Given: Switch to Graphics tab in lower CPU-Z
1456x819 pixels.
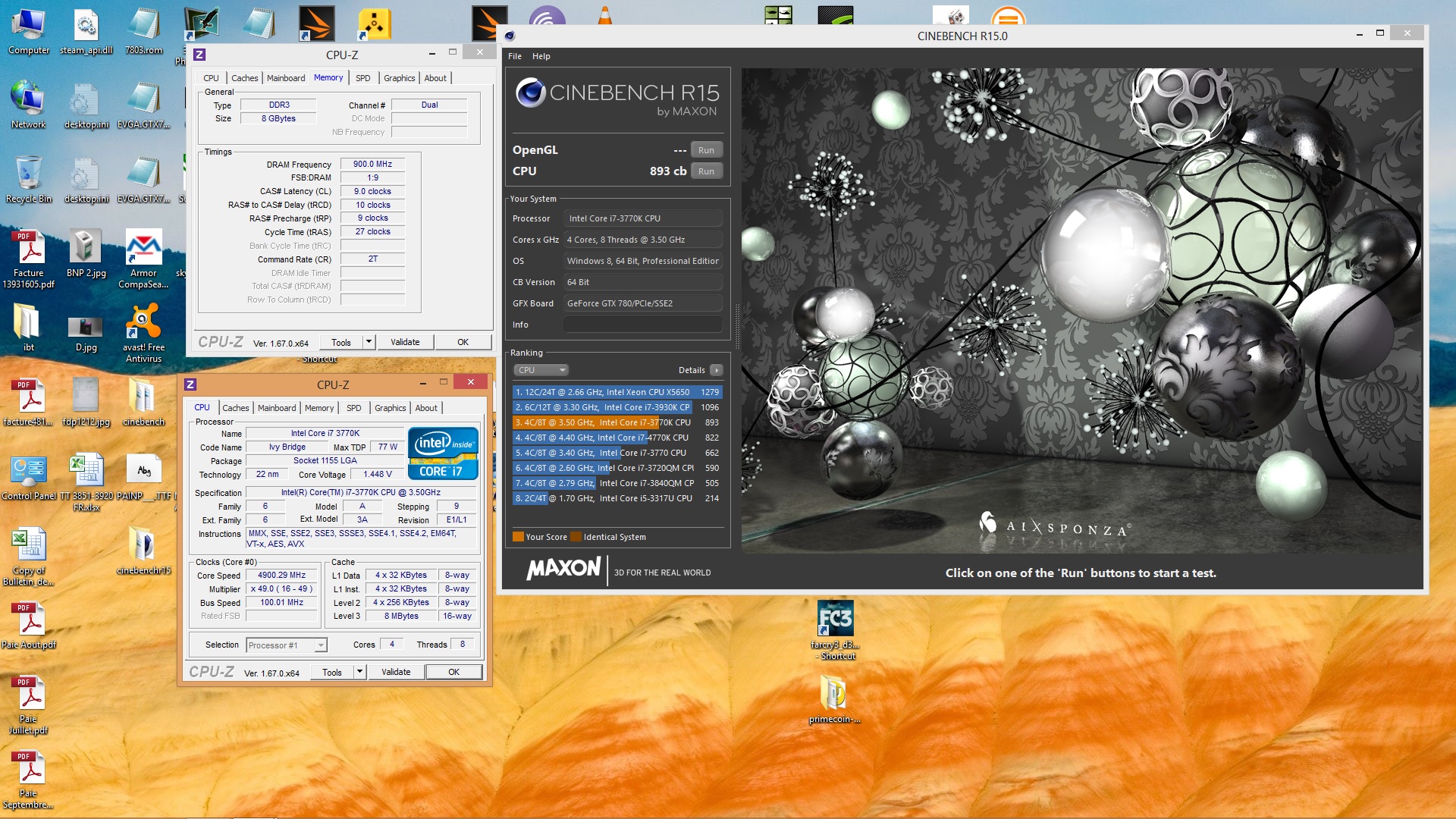Looking at the screenshot, I should pos(391,408).
